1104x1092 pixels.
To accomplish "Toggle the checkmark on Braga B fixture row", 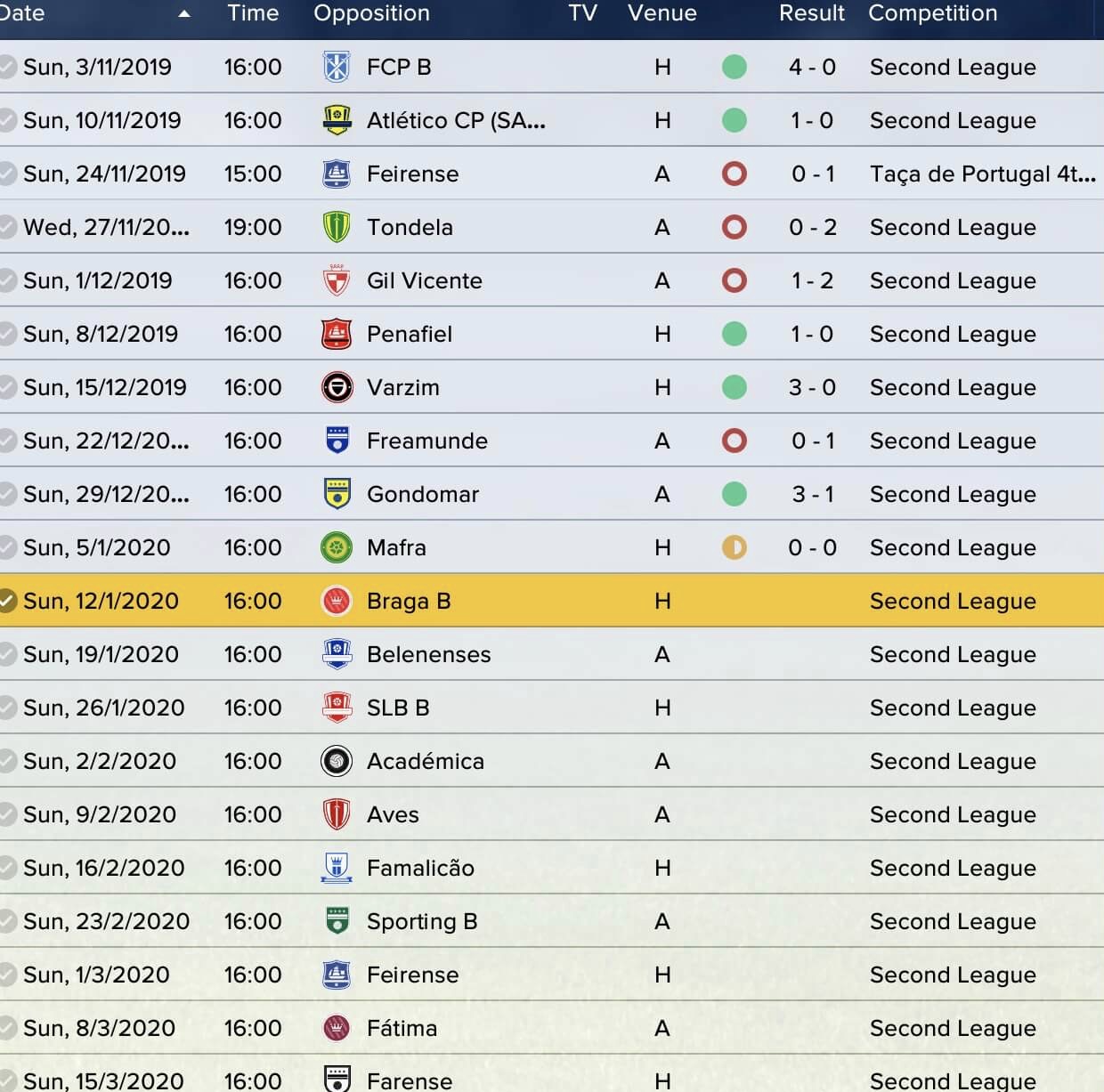I will pyautogui.click(x=7, y=601).
